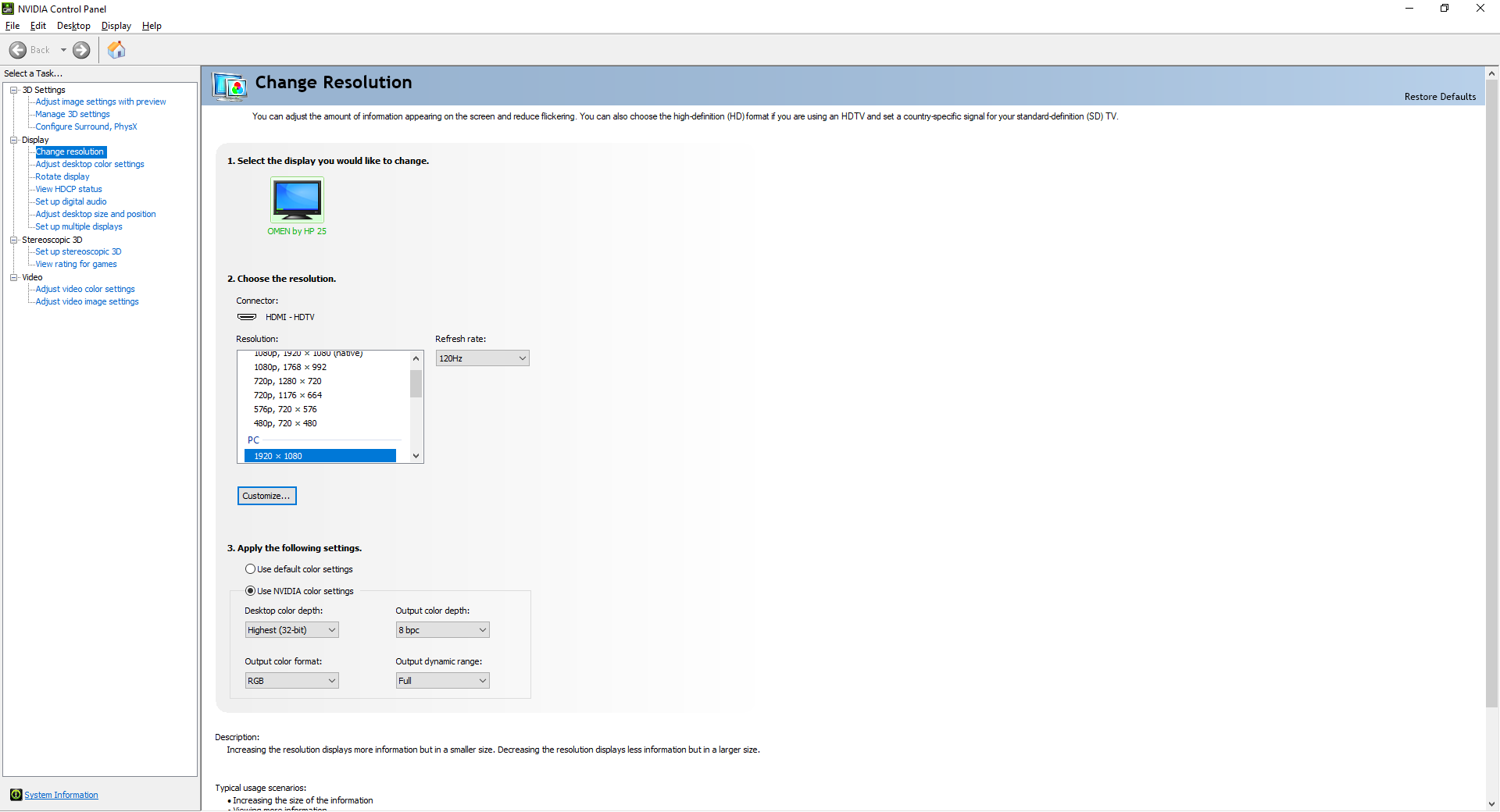Click resolution list scroll up arrow

[416, 358]
